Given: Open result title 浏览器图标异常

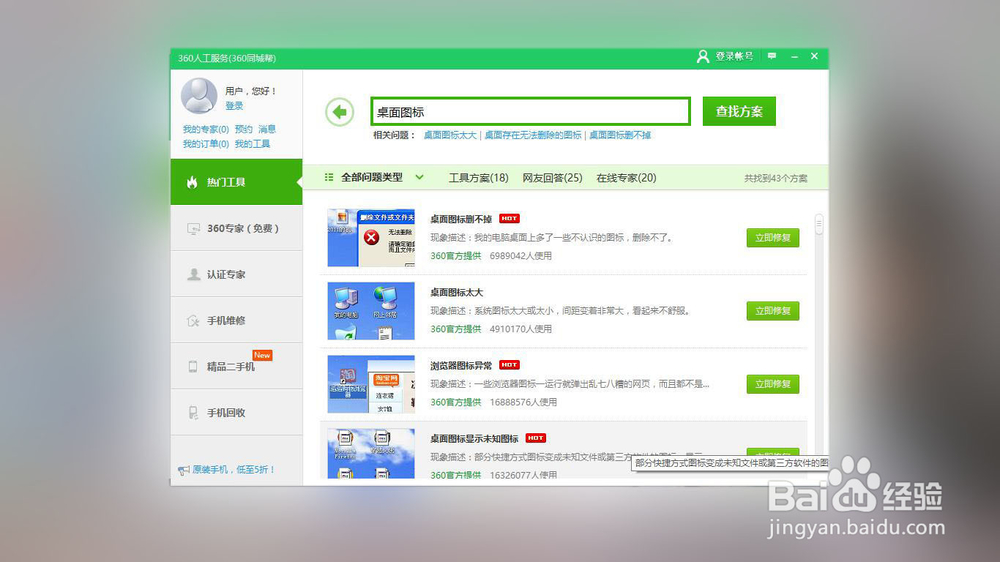Looking at the screenshot, I should click(x=461, y=366).
